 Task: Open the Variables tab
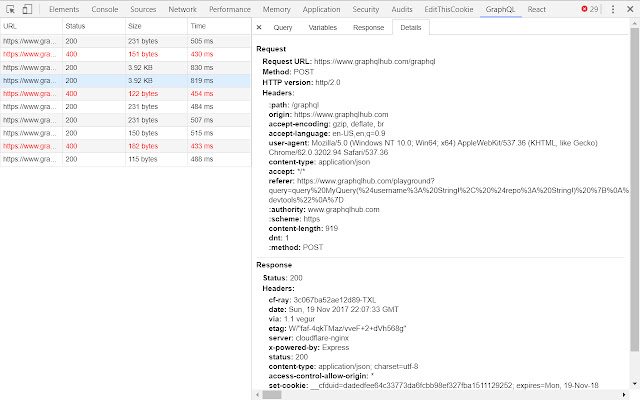322,28
